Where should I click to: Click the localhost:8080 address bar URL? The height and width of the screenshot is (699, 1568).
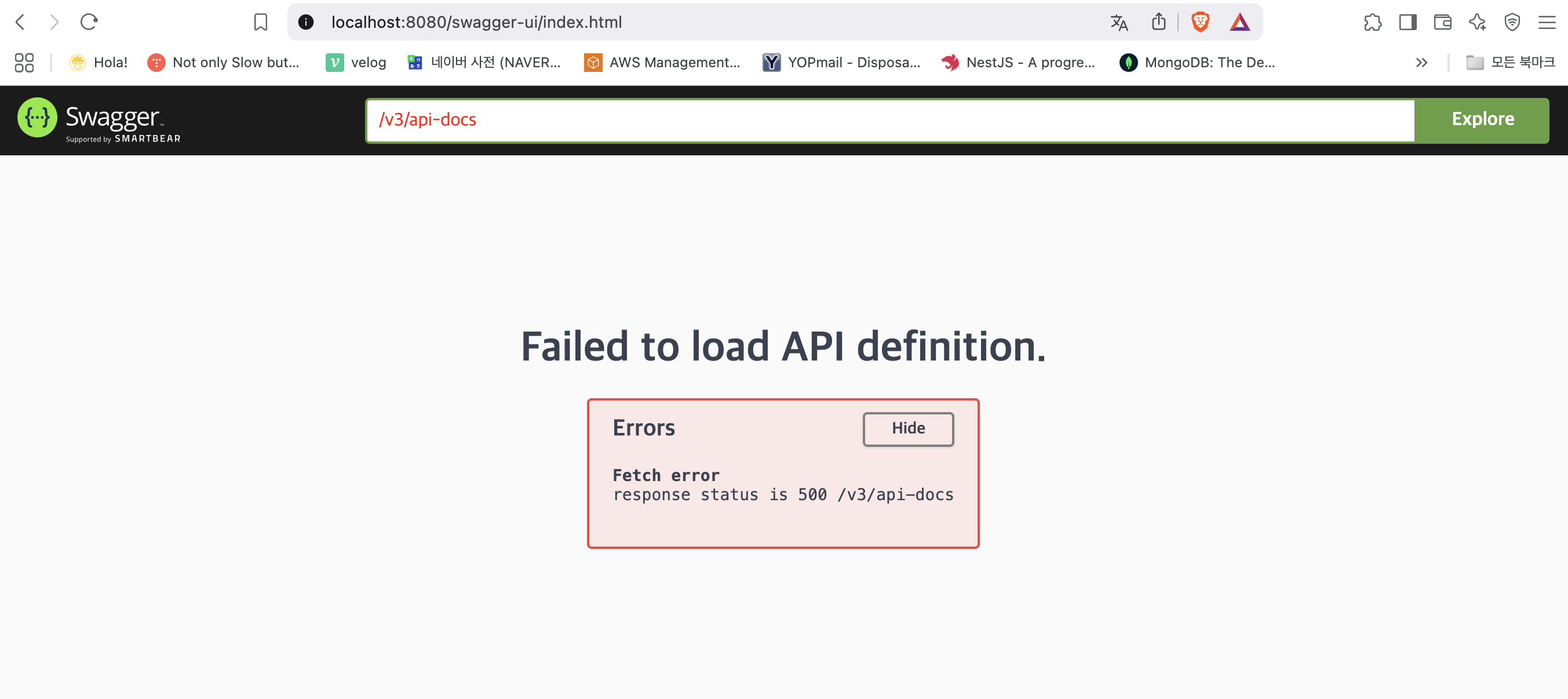pyautogui.click(x=476, y=23)
